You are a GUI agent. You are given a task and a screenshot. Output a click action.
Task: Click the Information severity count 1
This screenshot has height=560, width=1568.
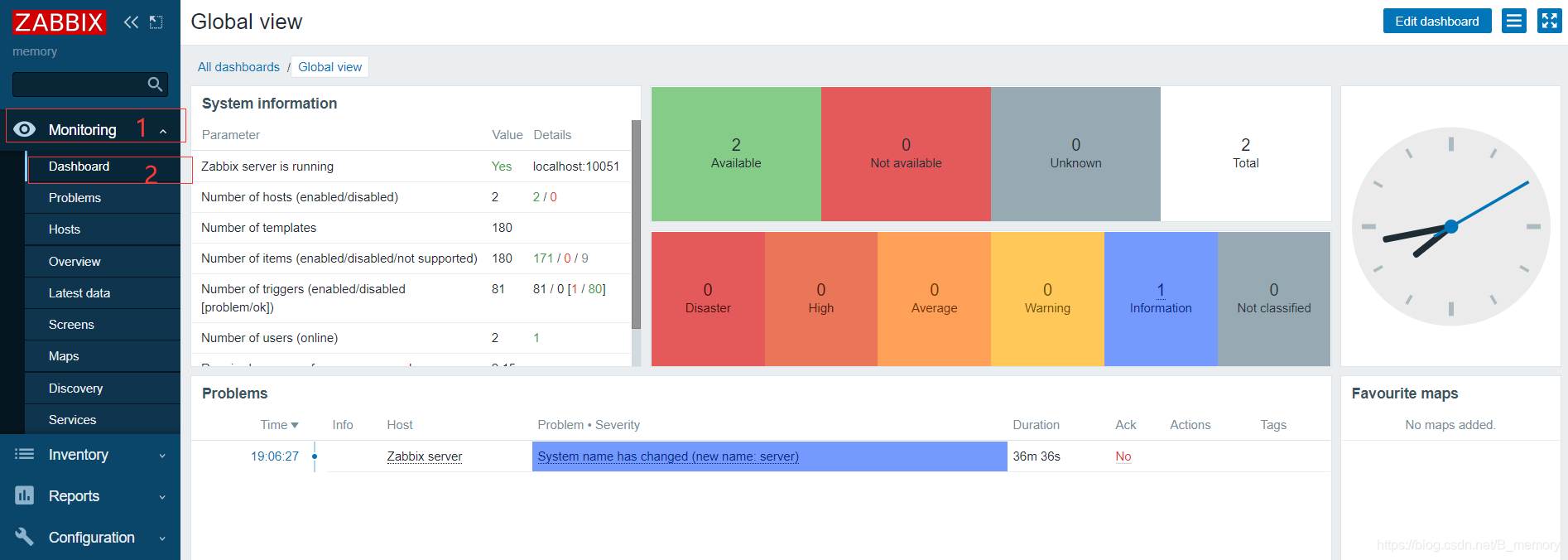(x=1161, y=290)
